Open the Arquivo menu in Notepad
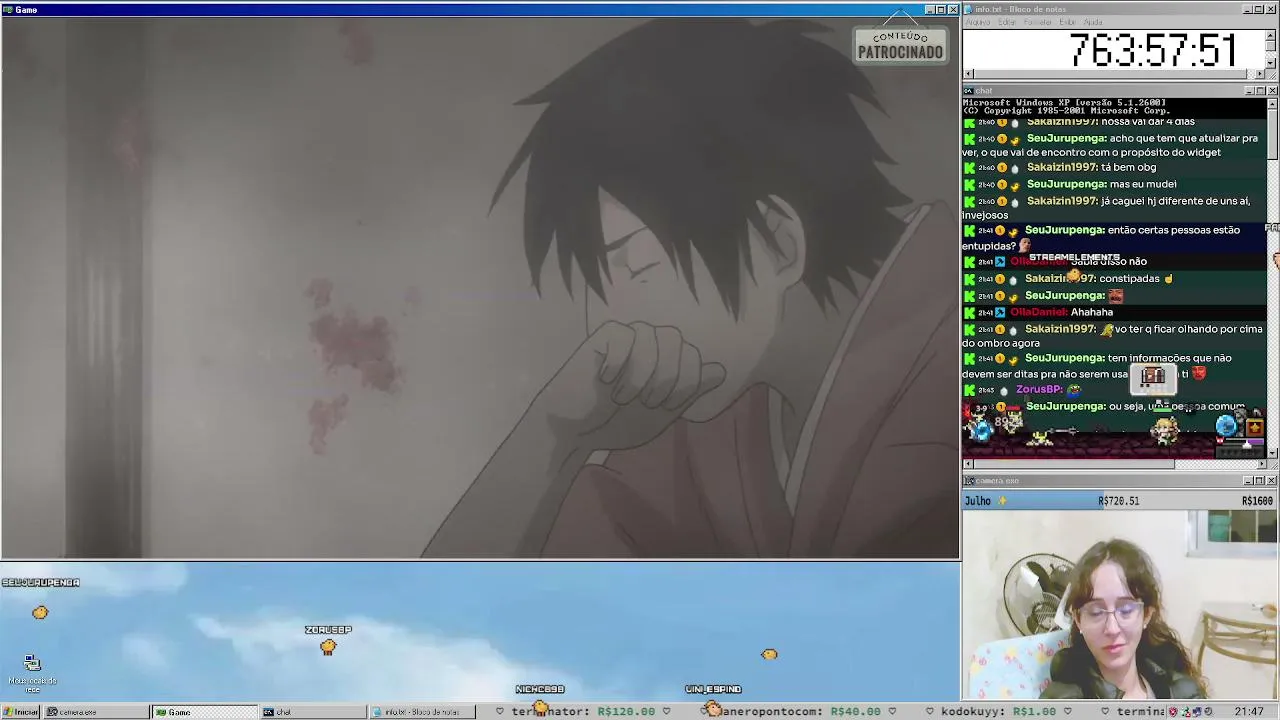Screen dimensions: 1280x720 tap(977, 22)
